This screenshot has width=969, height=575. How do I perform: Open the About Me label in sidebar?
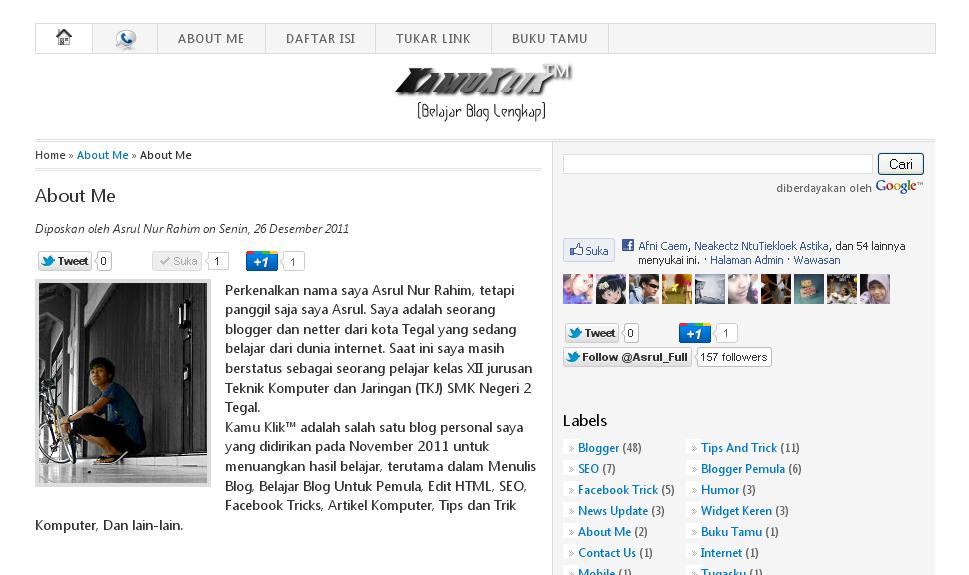coord(604,532)
